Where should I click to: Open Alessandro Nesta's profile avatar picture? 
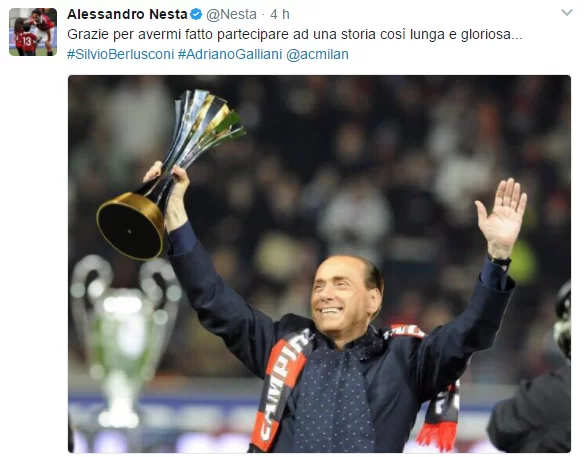(33, 32)
